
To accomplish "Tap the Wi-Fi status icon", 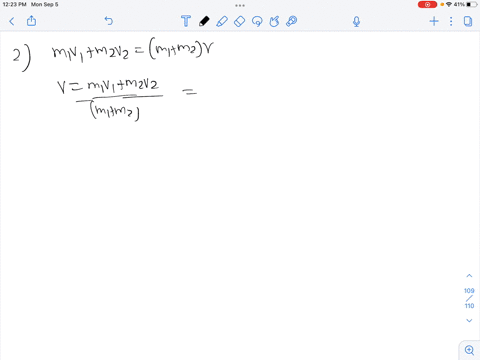I will 449,4.
